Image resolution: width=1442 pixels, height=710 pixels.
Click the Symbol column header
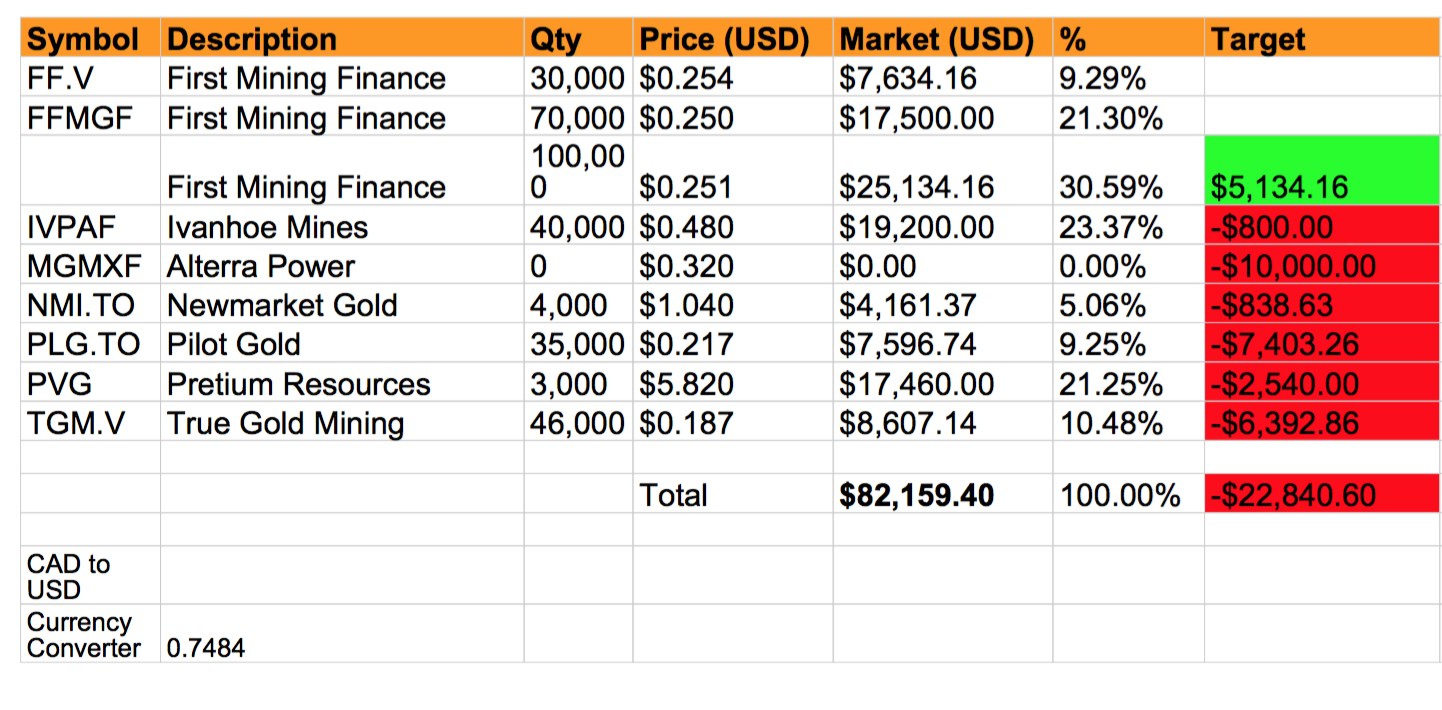(x=83, y=40)
